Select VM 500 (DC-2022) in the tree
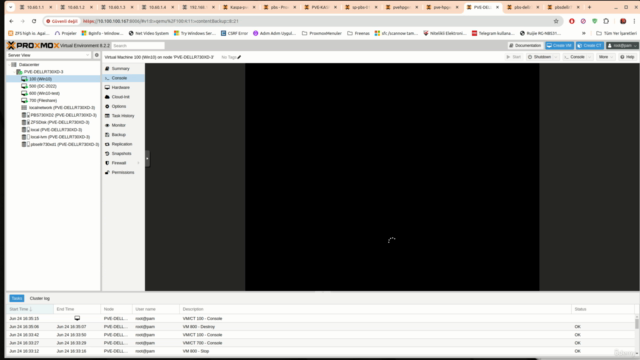The height and width of the screenshot is (360, 640). point(42,86)
